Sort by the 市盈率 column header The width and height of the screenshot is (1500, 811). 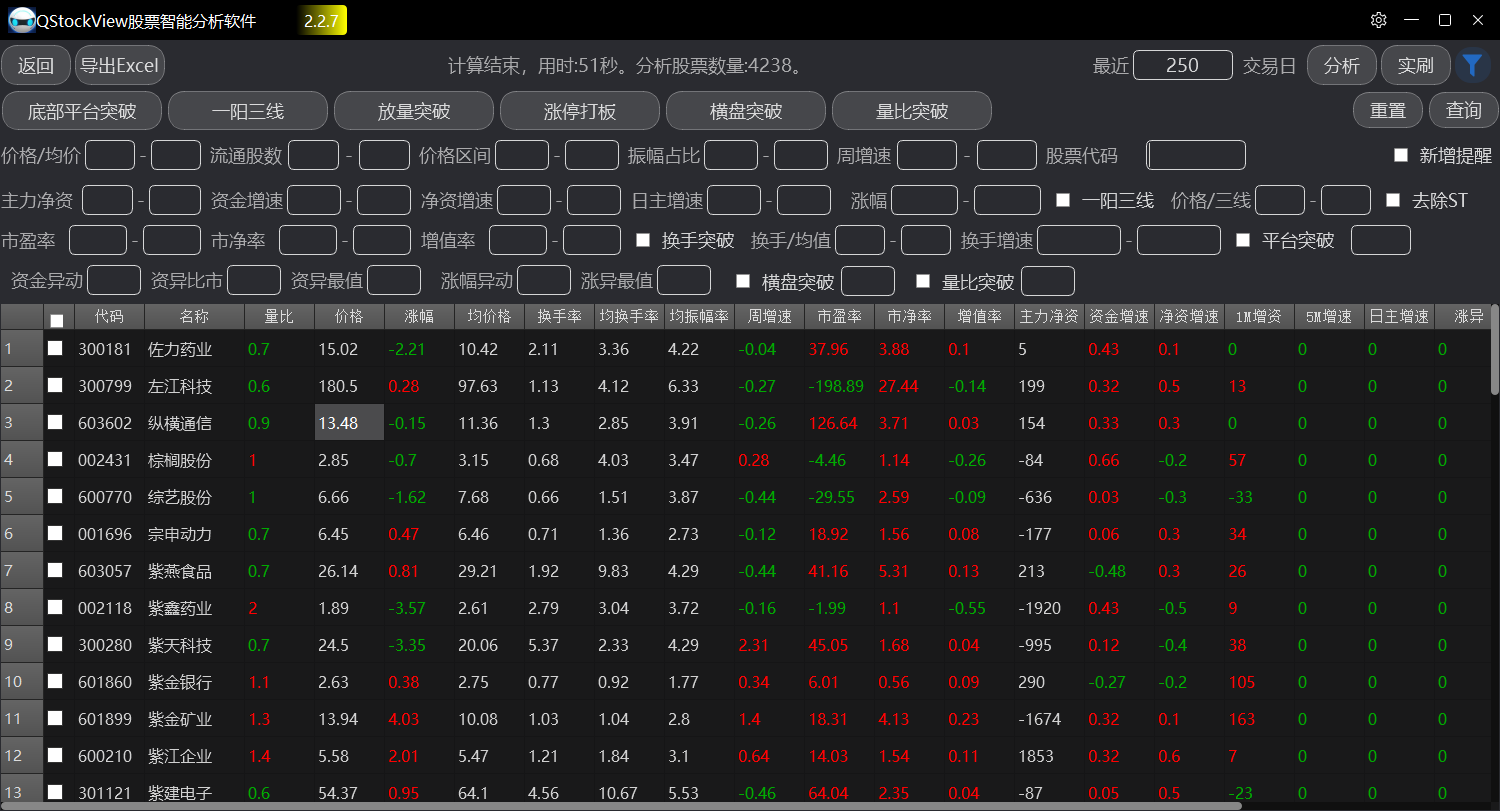839,317
